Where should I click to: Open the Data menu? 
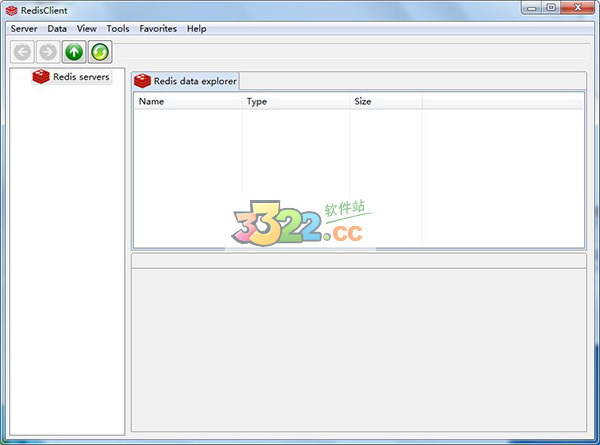57,29
